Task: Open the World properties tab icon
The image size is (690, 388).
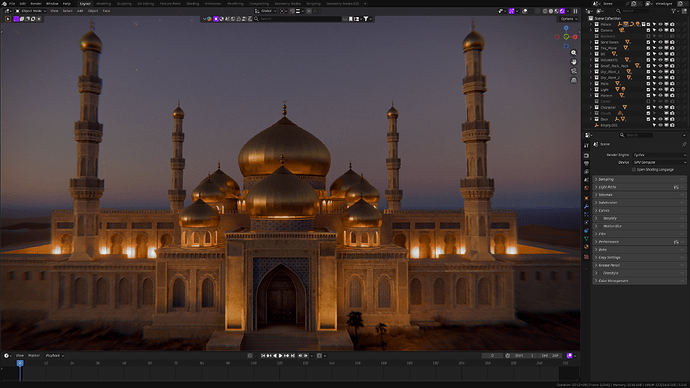Action: click(x=586, y=188)
